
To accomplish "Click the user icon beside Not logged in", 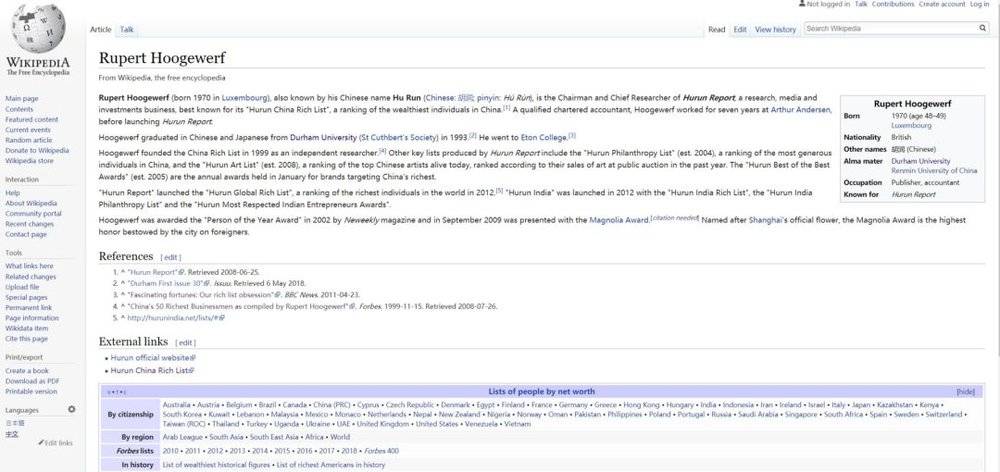I will [802, 4].
